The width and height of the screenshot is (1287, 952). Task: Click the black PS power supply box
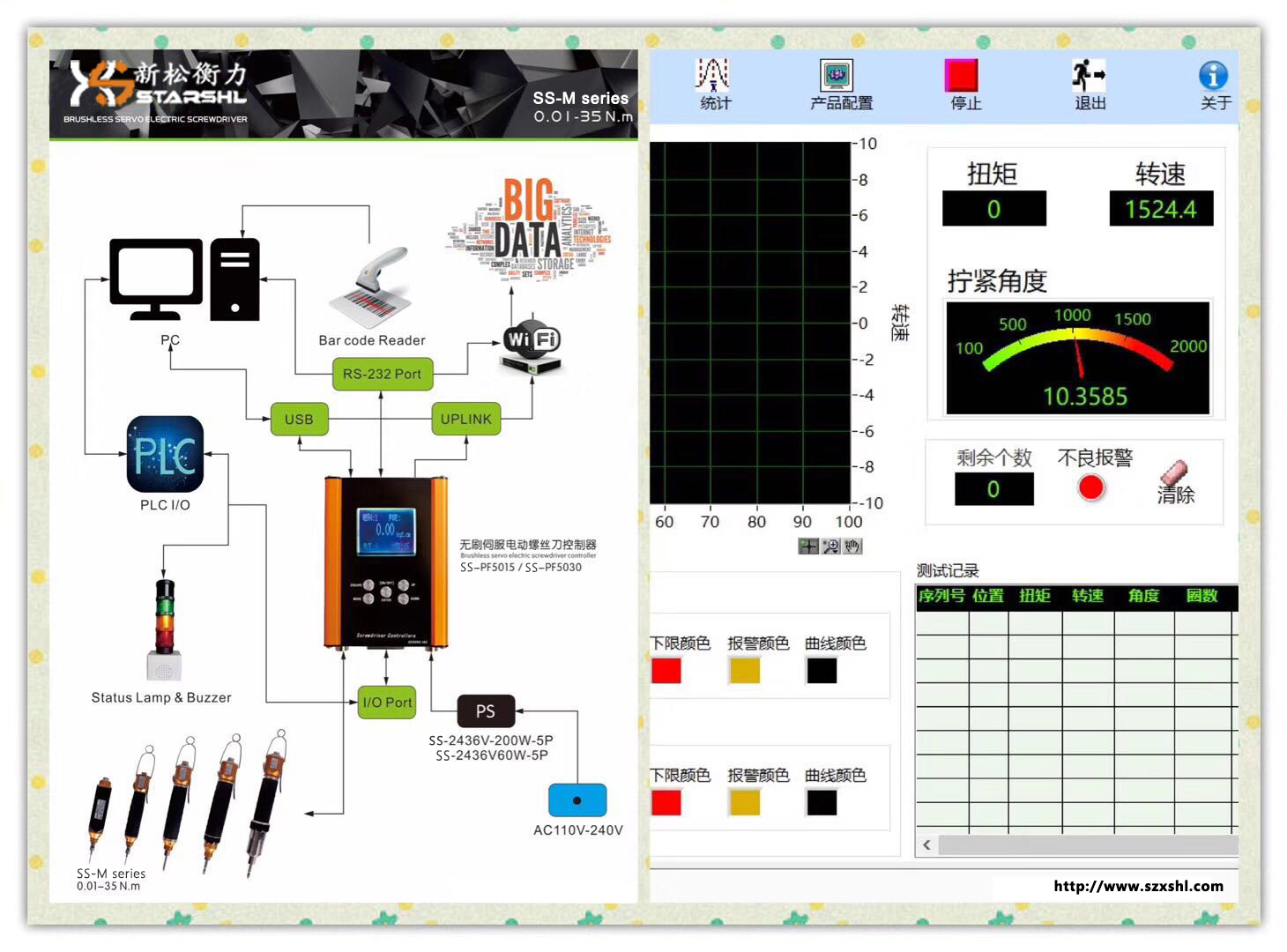486,710
